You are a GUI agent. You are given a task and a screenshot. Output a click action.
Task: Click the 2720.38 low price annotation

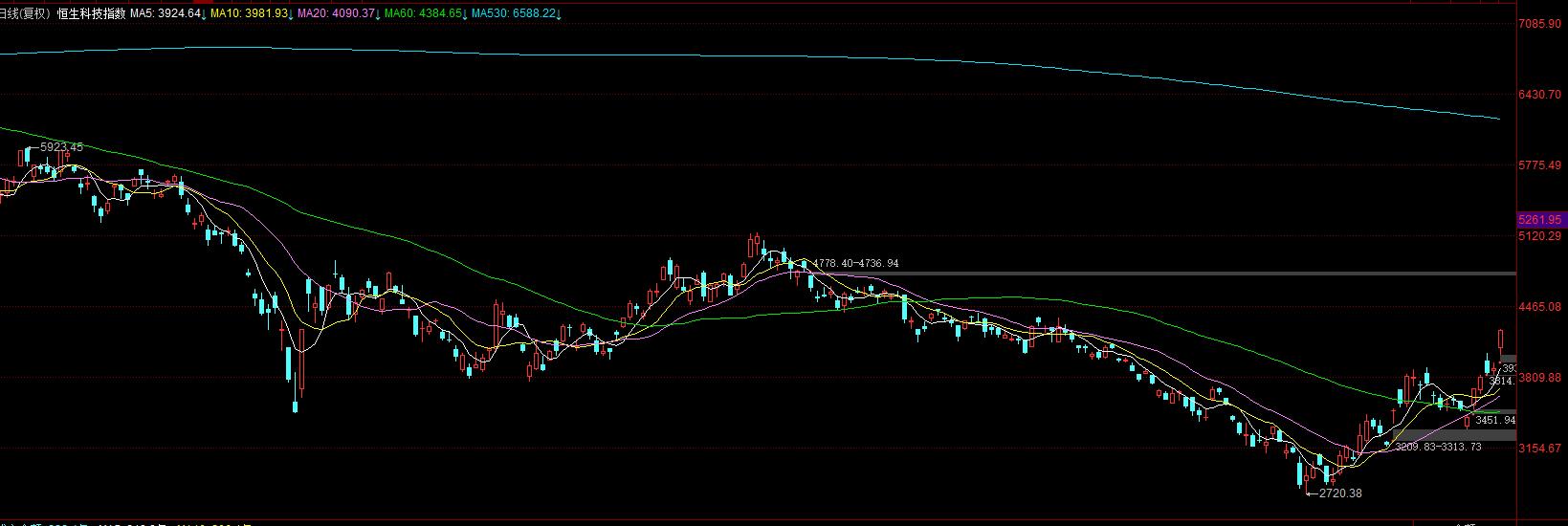click(x=1339, y=493)
